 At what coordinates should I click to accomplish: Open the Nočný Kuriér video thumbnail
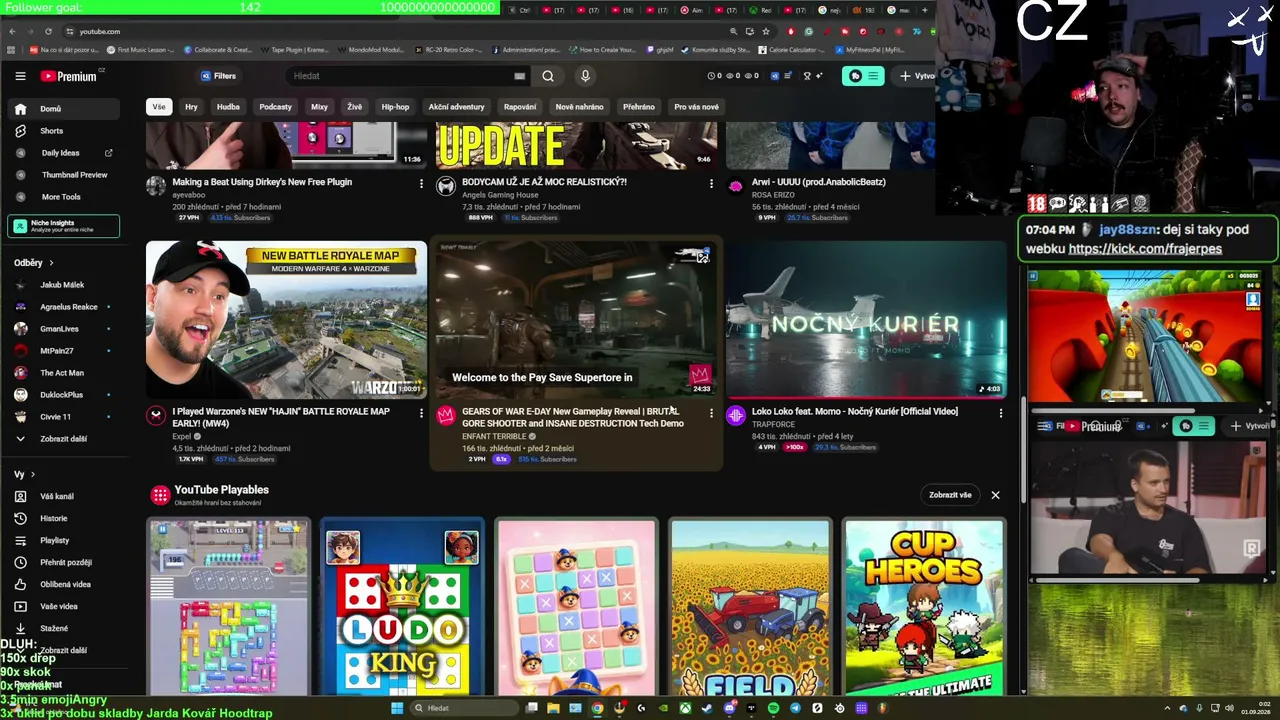coord(866,319)
